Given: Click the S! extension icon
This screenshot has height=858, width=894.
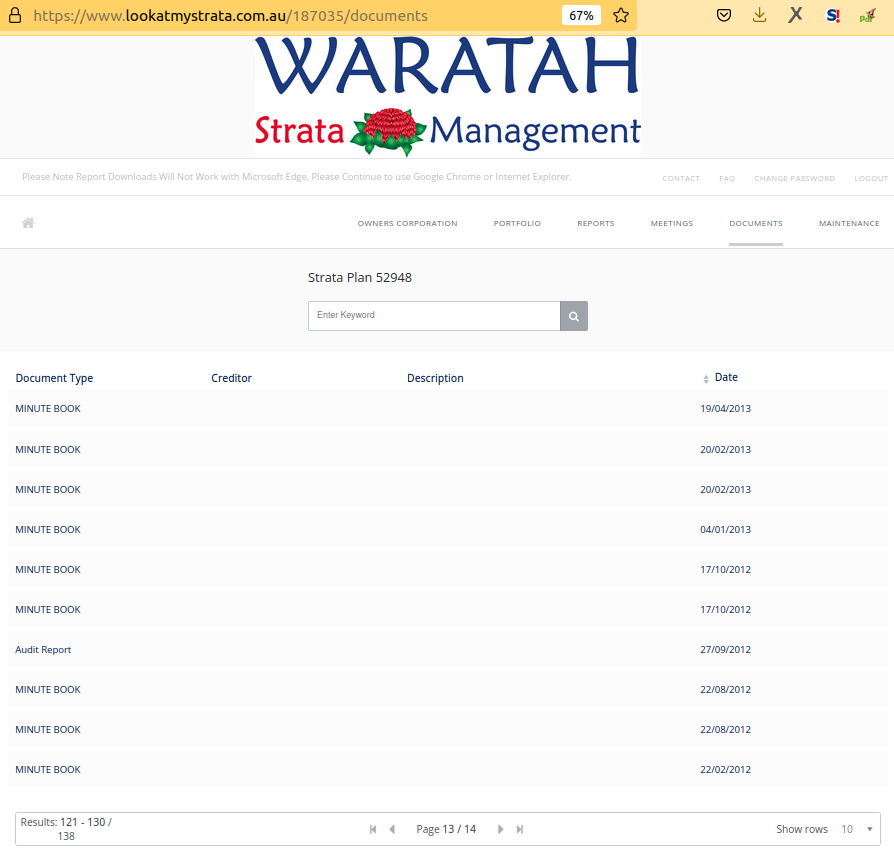Looking at the screenshot, I should pyautogui.click(x=833, y=15).
